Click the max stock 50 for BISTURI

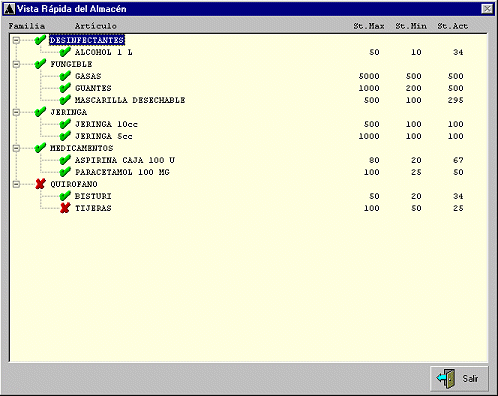click(374, 196)
